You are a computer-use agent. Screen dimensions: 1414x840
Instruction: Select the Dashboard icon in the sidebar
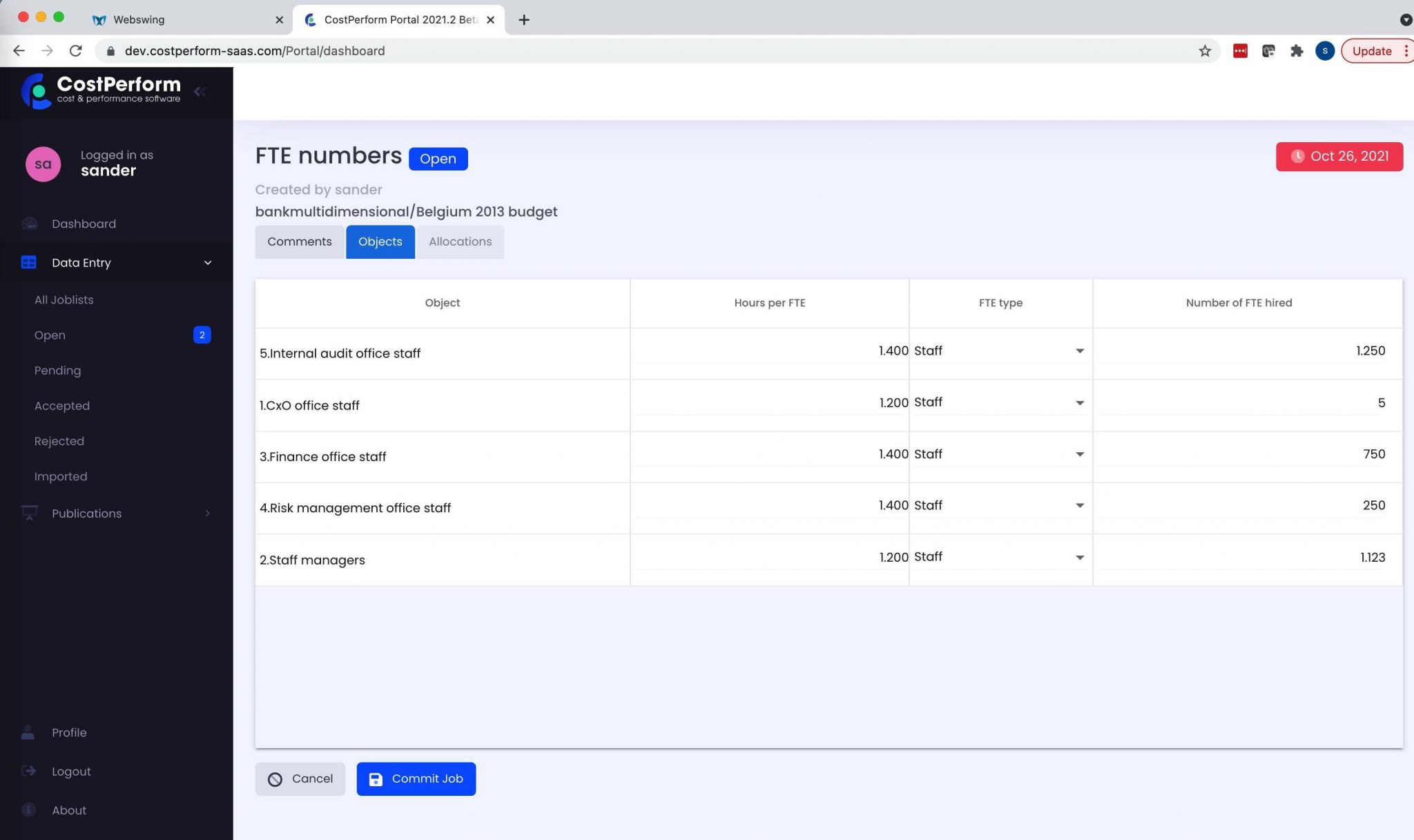coord(30,224)
